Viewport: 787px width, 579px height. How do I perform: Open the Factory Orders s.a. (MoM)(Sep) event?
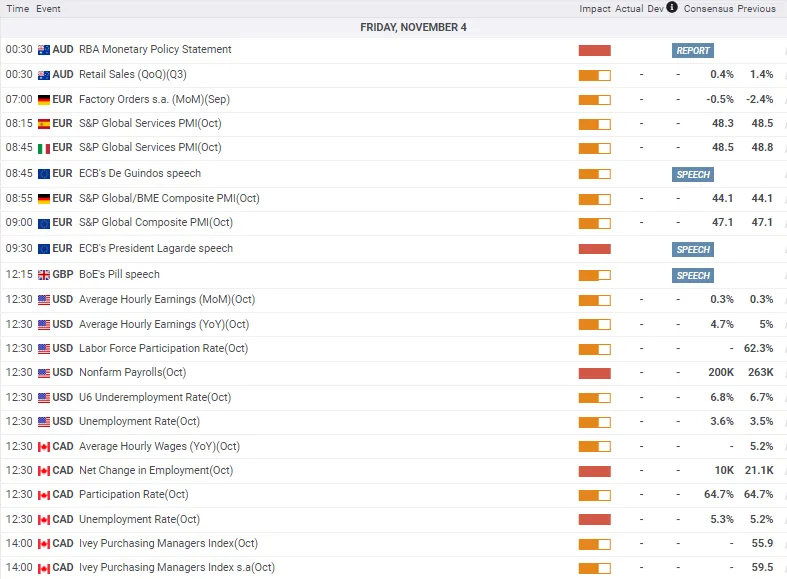(154, 99)
